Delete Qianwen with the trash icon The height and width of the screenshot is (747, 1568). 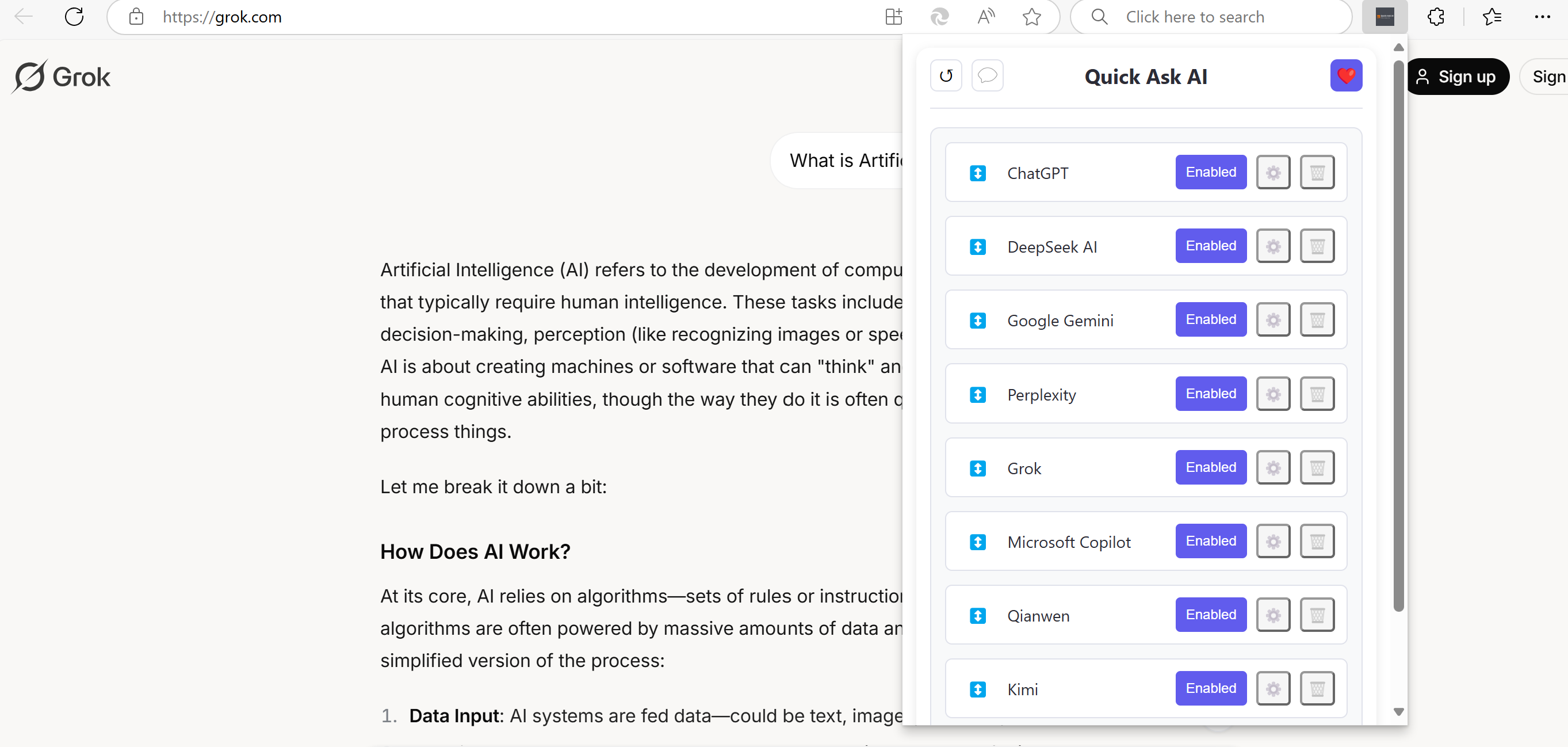pyautogui.click(x=1317, y=615)
